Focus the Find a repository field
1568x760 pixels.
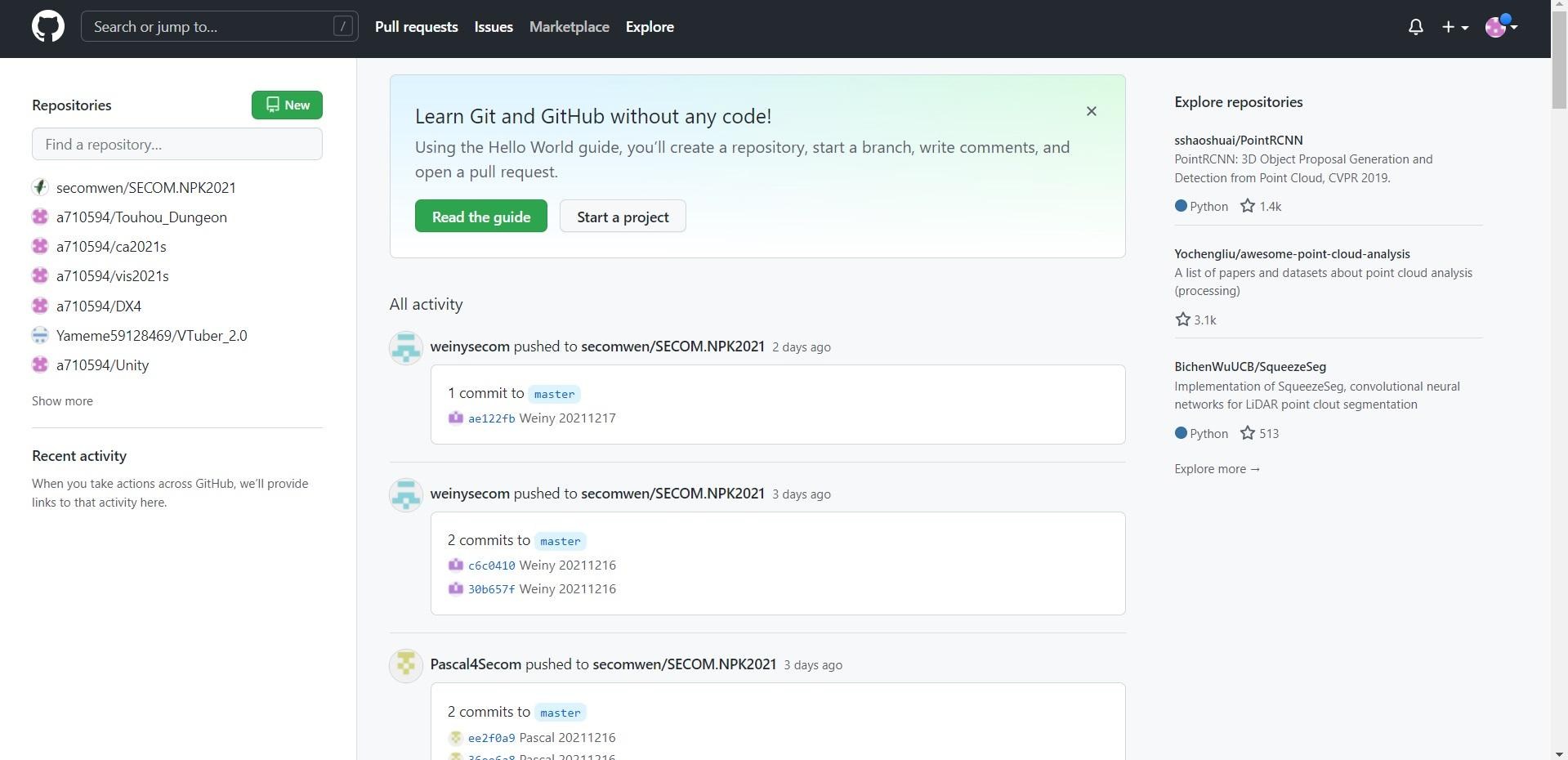(177, 144)
